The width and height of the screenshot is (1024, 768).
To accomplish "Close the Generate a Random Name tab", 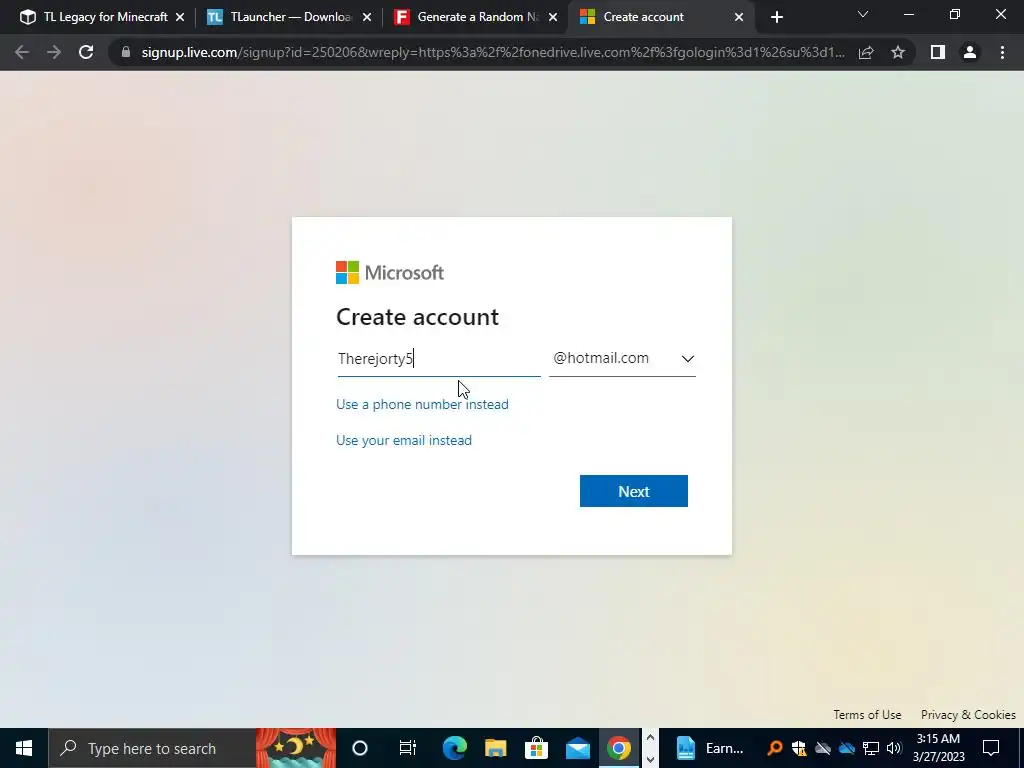I will click(553, 17).
